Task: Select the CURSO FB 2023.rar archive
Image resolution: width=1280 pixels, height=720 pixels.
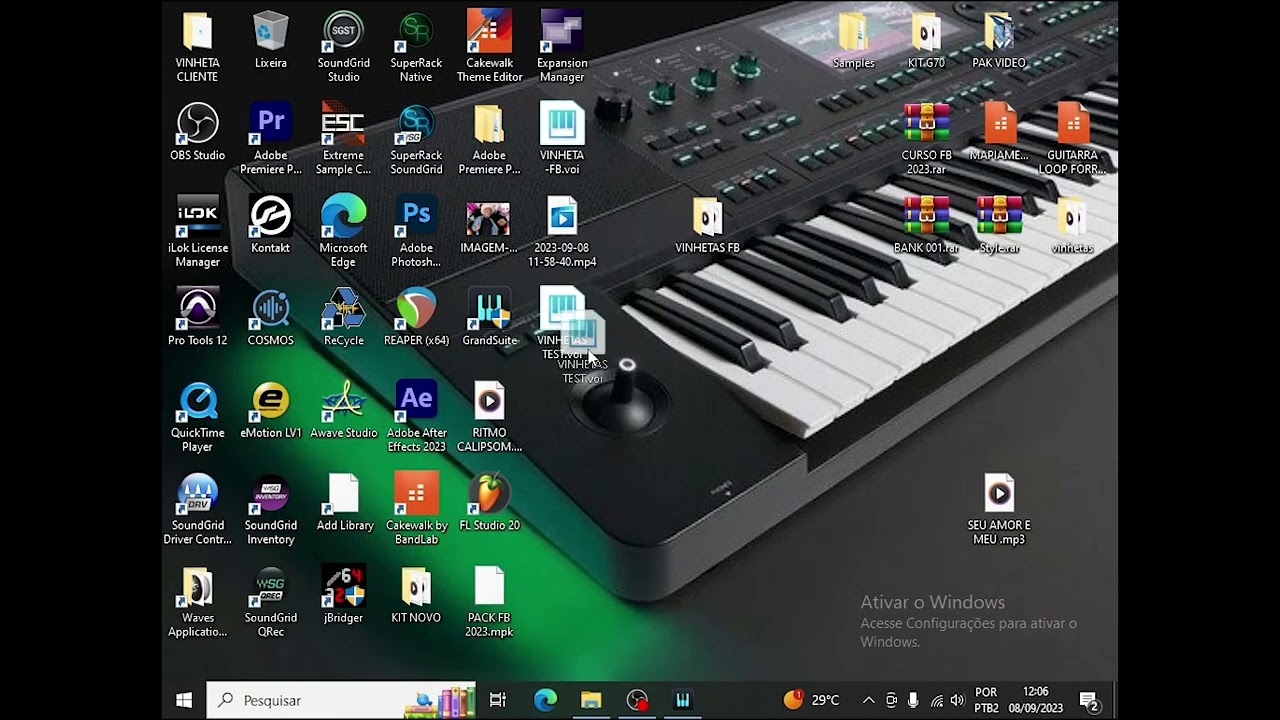Action: click(926, 139)
